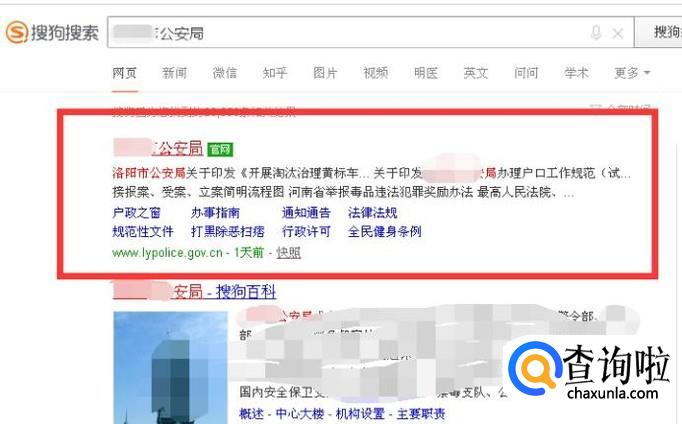Screen dimensions: 682x424
Task: Click the www.lypolice.gov.cn URL text
Action: (x=167, y=253)
